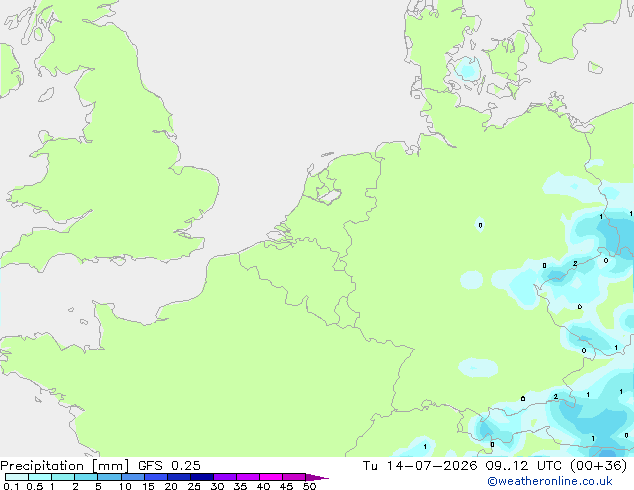The image size is (634, 490).
Task: Click the 35–40 mm legend swatch
Action: coord(248,477)
